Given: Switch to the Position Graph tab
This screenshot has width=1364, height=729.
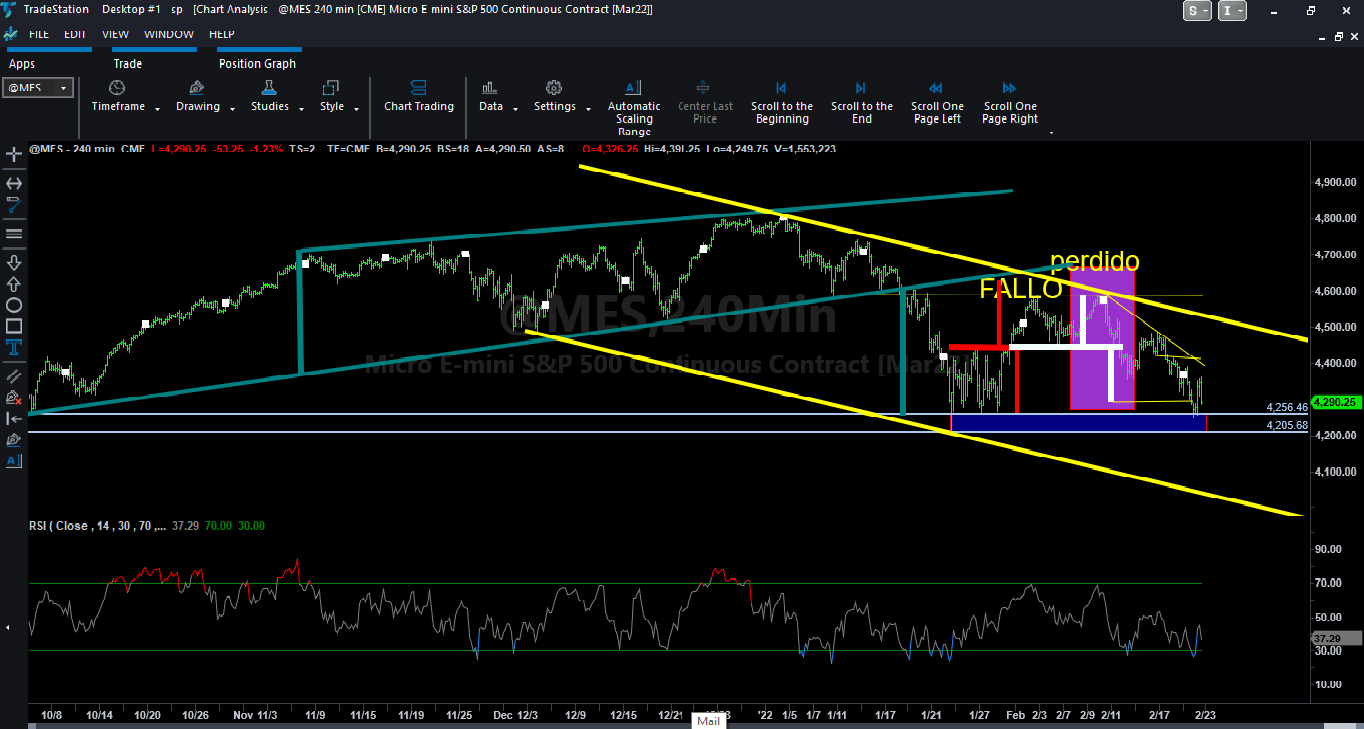Looking at the screenshot, I should pos(257,63).
